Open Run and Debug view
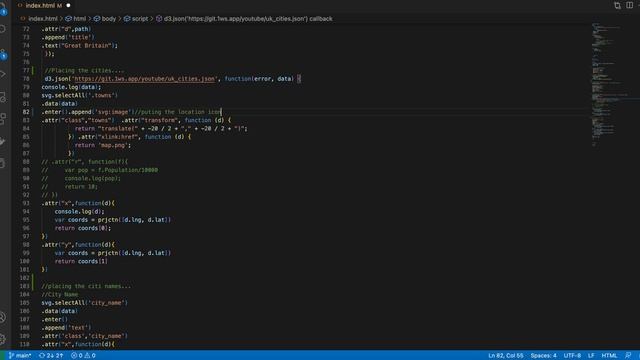Viewport: 640px width, 360px height. tap(2, 75)
